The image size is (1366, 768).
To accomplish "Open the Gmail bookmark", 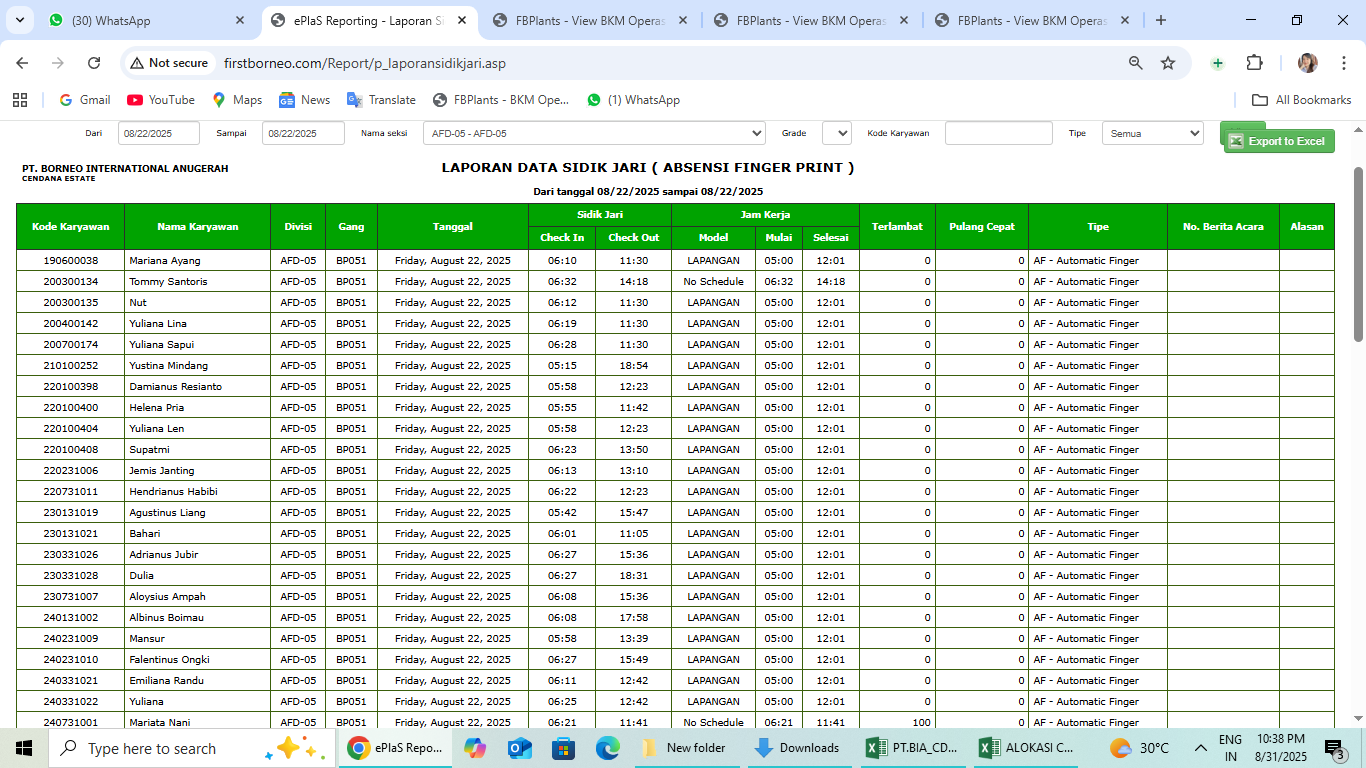I will (x=85, y=100).
